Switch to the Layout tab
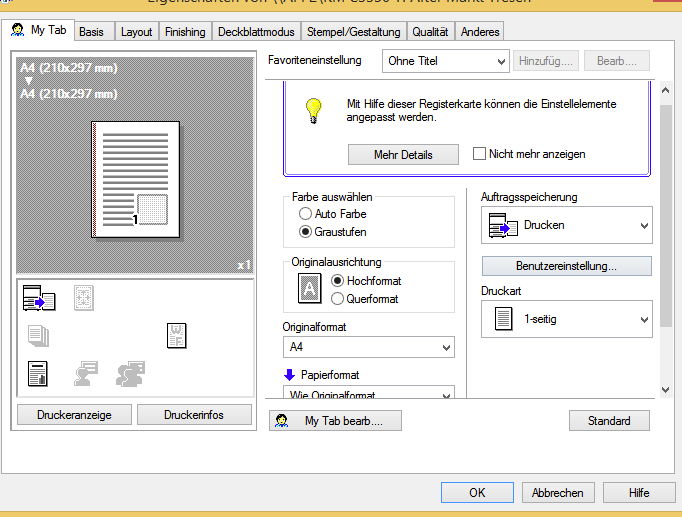The width and height of the screenshot is (682, 517). pos(137,32)
